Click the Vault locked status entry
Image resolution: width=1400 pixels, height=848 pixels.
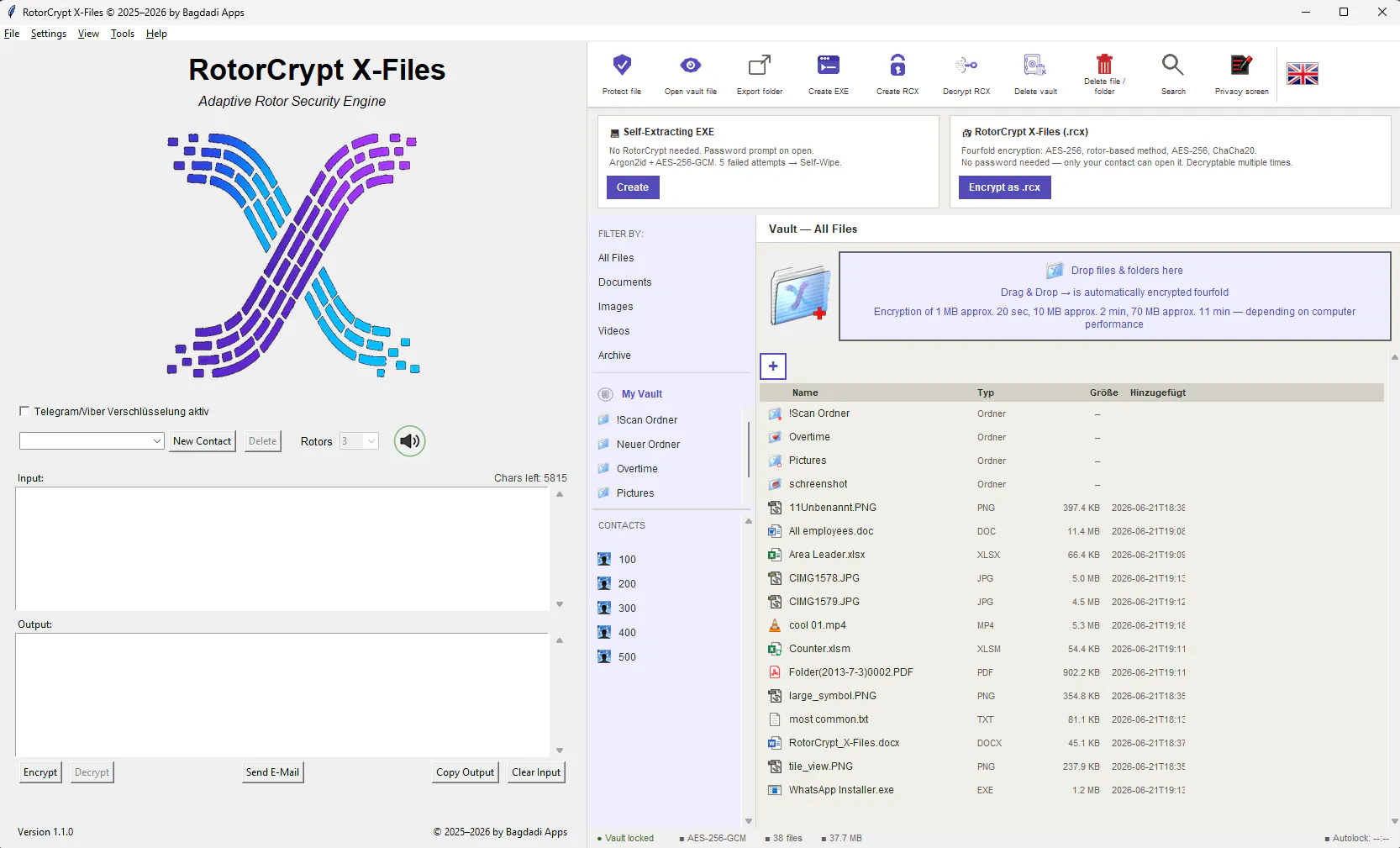tap(625, 838)
